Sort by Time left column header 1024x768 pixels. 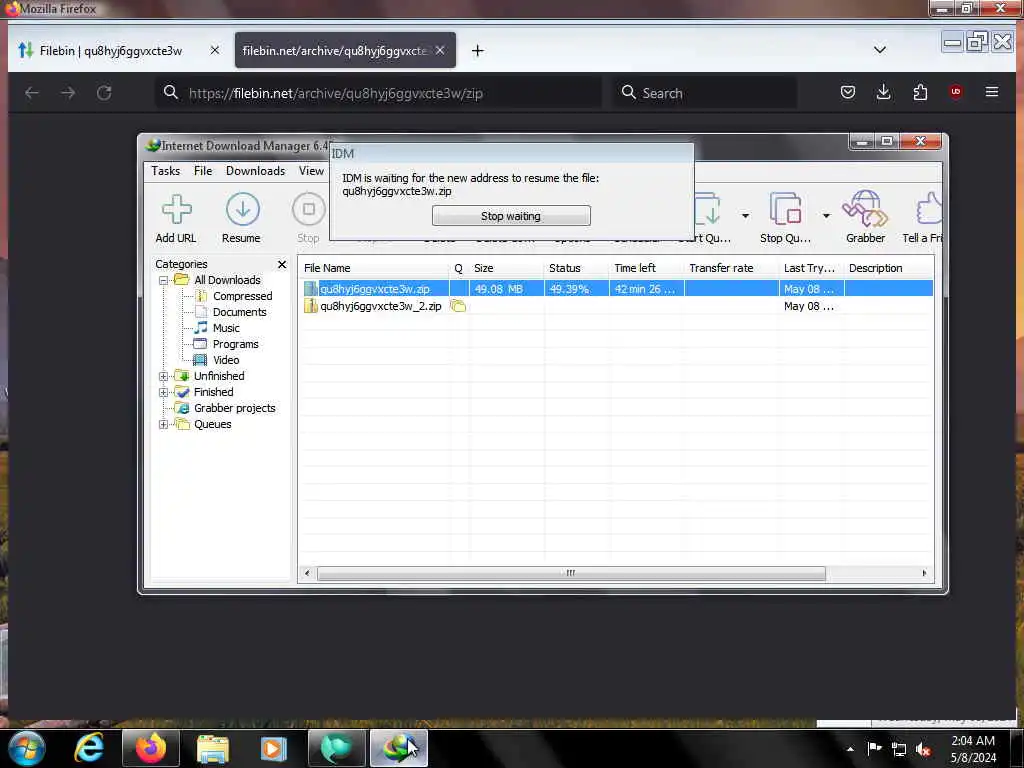[647, 268]
